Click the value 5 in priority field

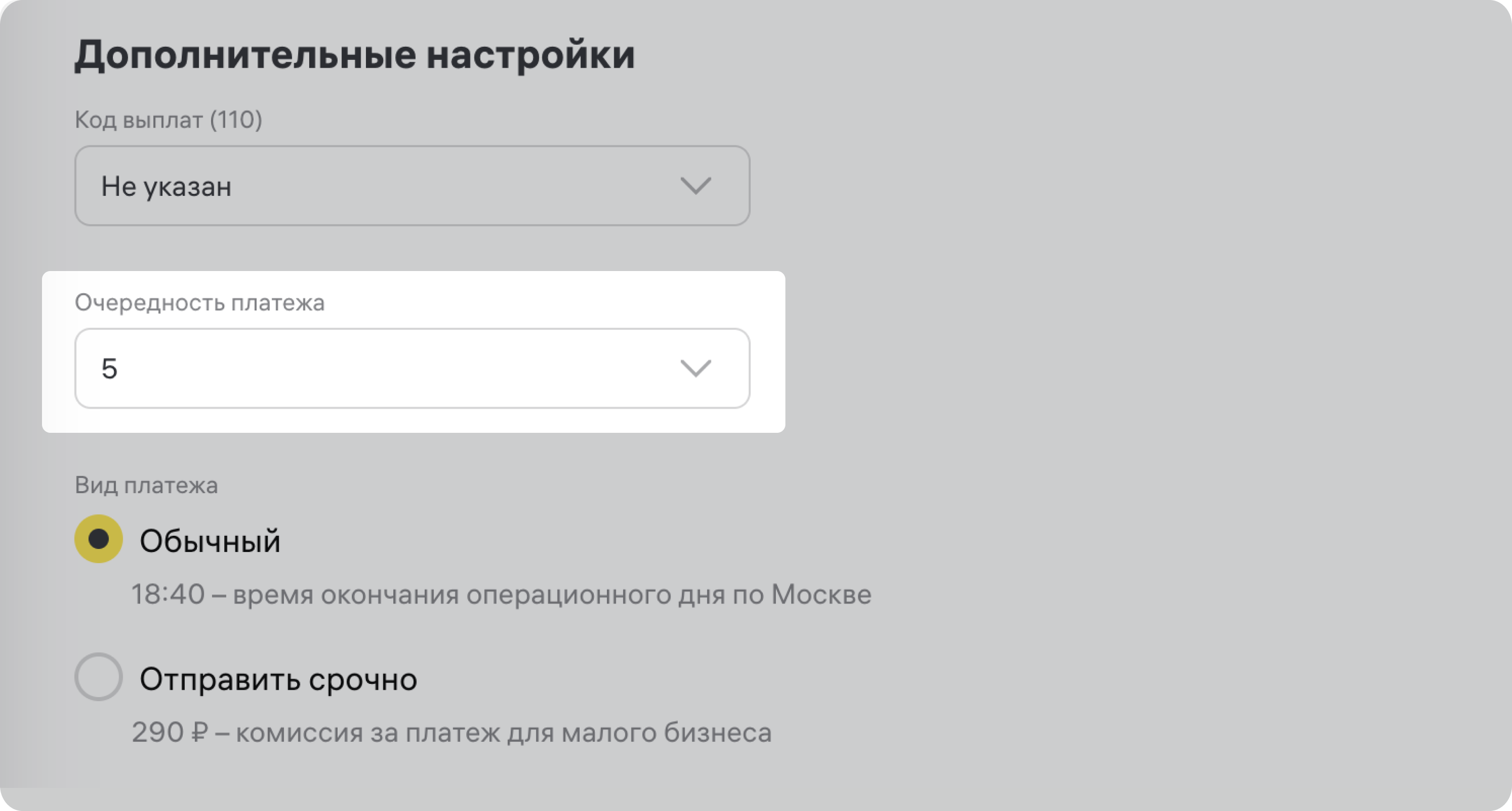110,369
